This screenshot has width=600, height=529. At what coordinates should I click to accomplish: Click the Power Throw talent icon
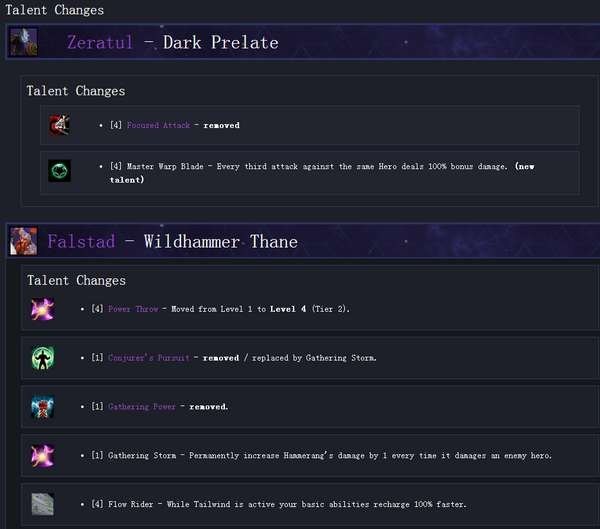(x=42, y=309)
